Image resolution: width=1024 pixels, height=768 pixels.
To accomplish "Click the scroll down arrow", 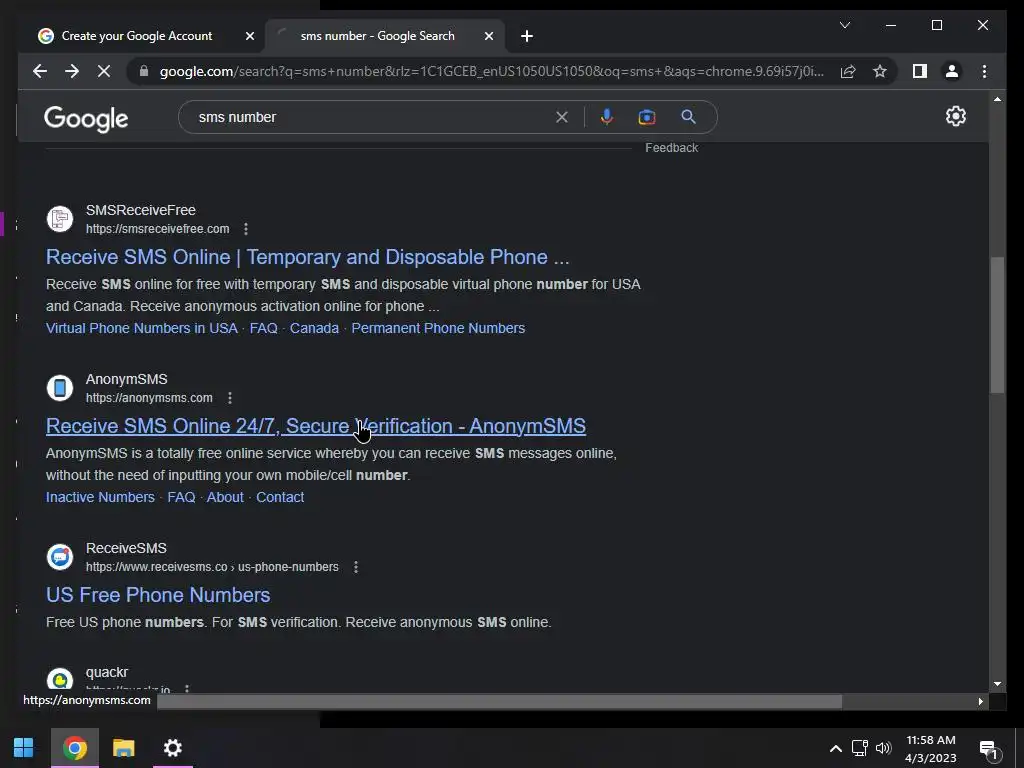I will (x=997, y=684).
